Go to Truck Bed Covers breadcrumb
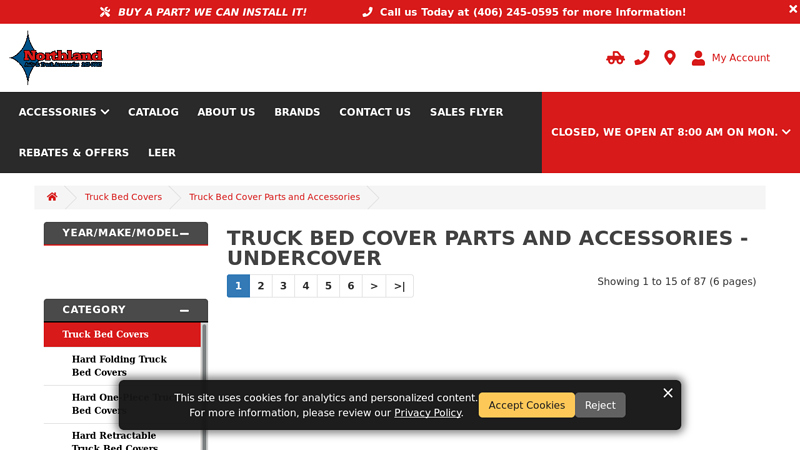This screenshot has width=800, height=450. pyautogui.click(x=123, y=197)
